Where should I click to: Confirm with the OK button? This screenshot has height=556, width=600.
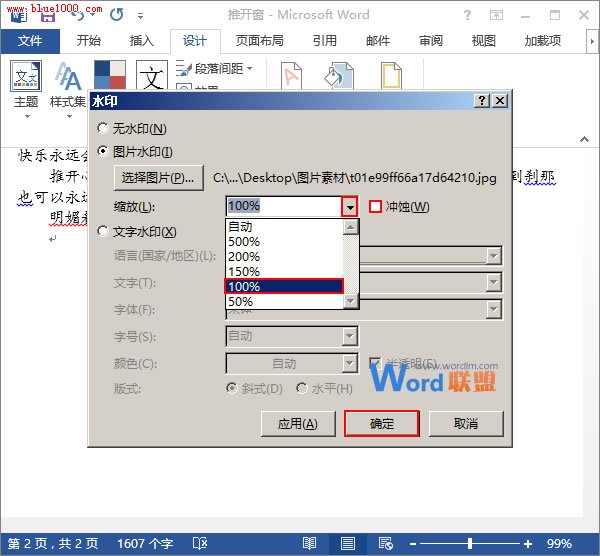click(x=382, y=424)
